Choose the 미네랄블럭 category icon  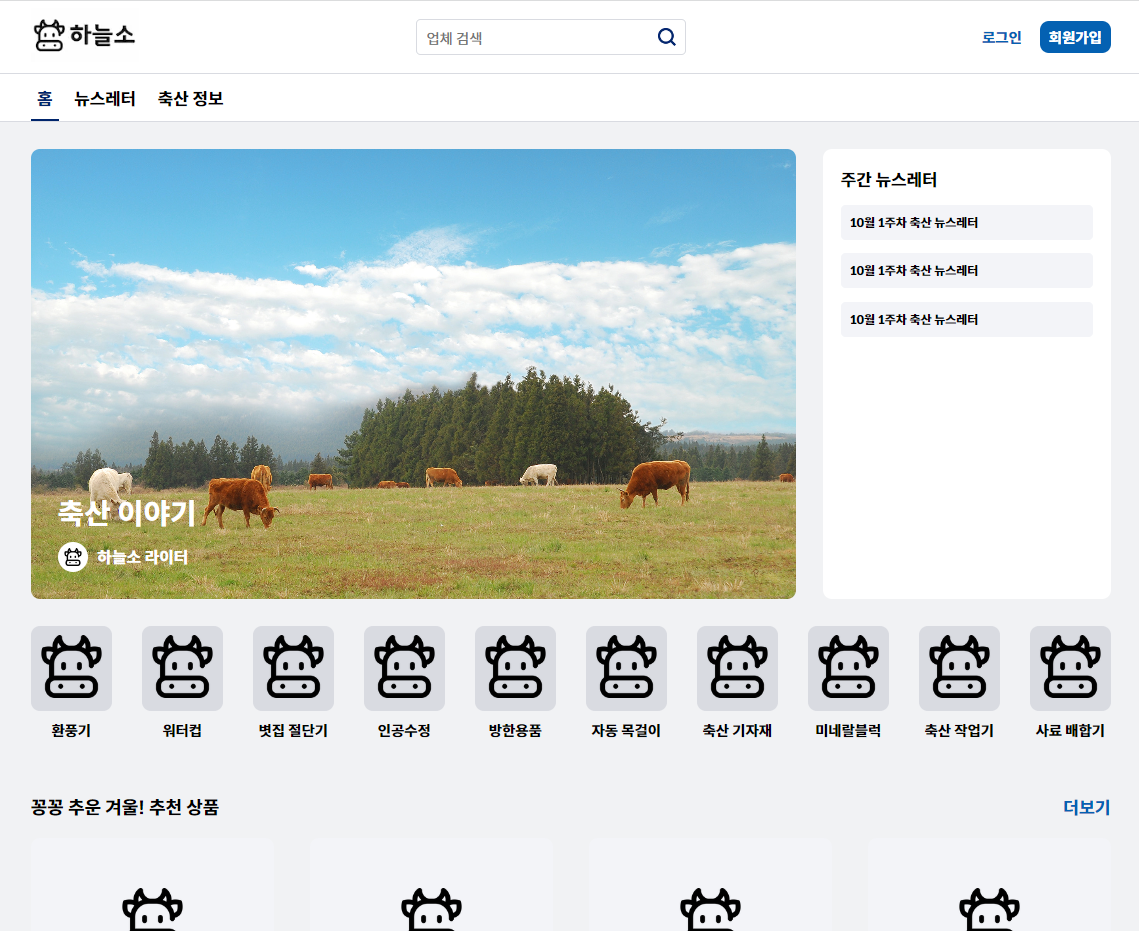848,667
